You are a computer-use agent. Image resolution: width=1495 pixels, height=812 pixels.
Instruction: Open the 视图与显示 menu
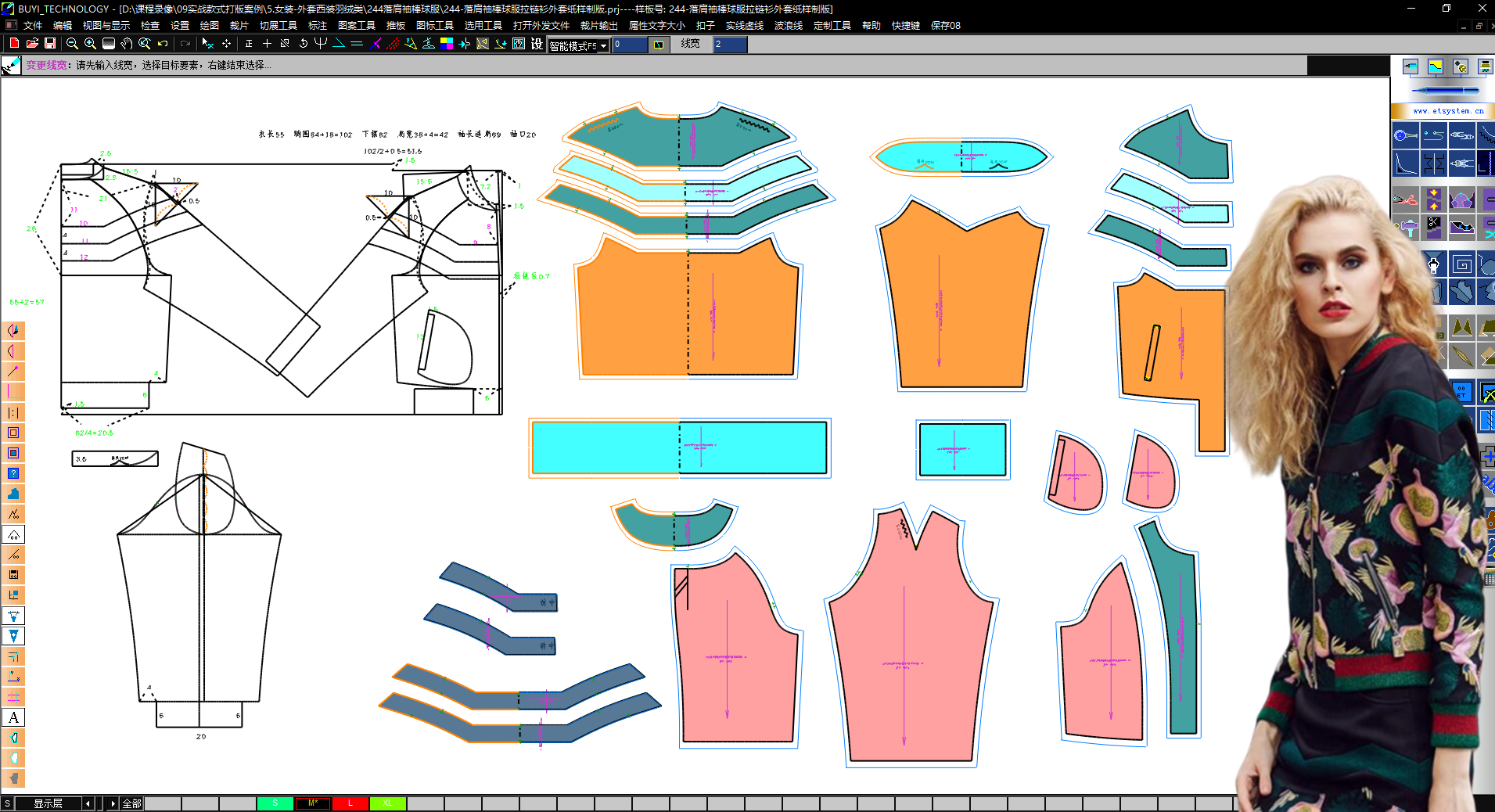[x=106, y=25]
